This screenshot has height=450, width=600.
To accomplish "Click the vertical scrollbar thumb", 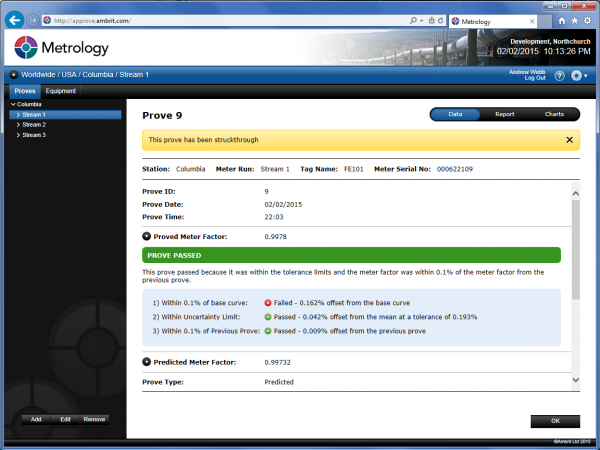I will click(576, 249).
